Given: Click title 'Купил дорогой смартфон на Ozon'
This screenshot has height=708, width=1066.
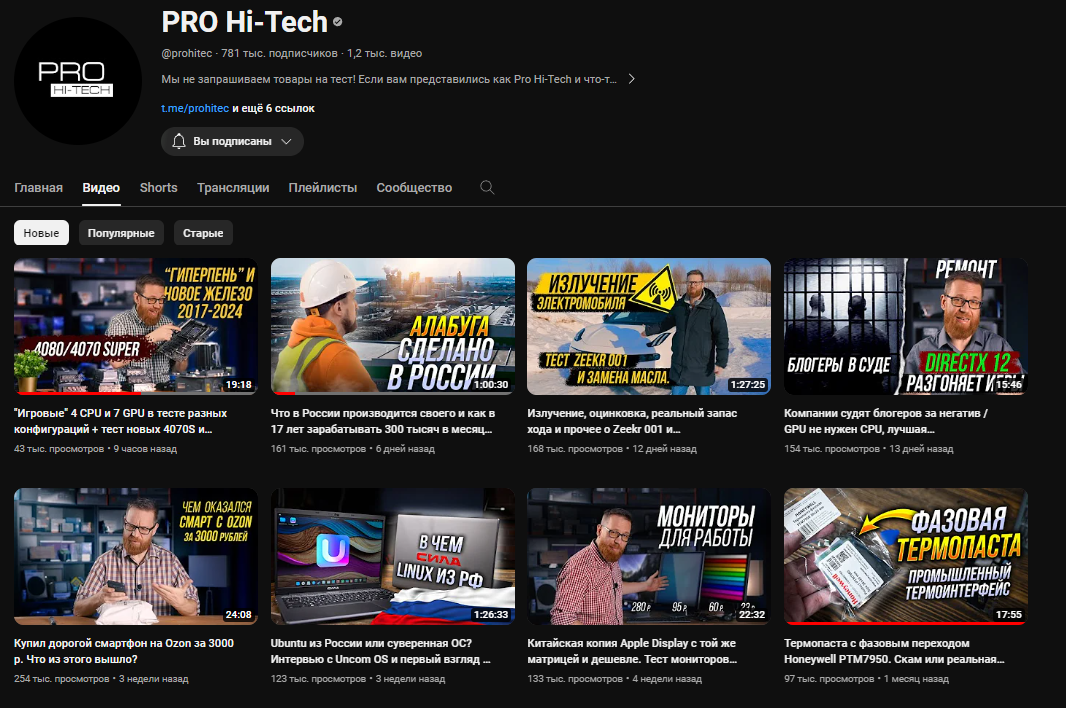Looking at the screenshot, I should (124, 651).
